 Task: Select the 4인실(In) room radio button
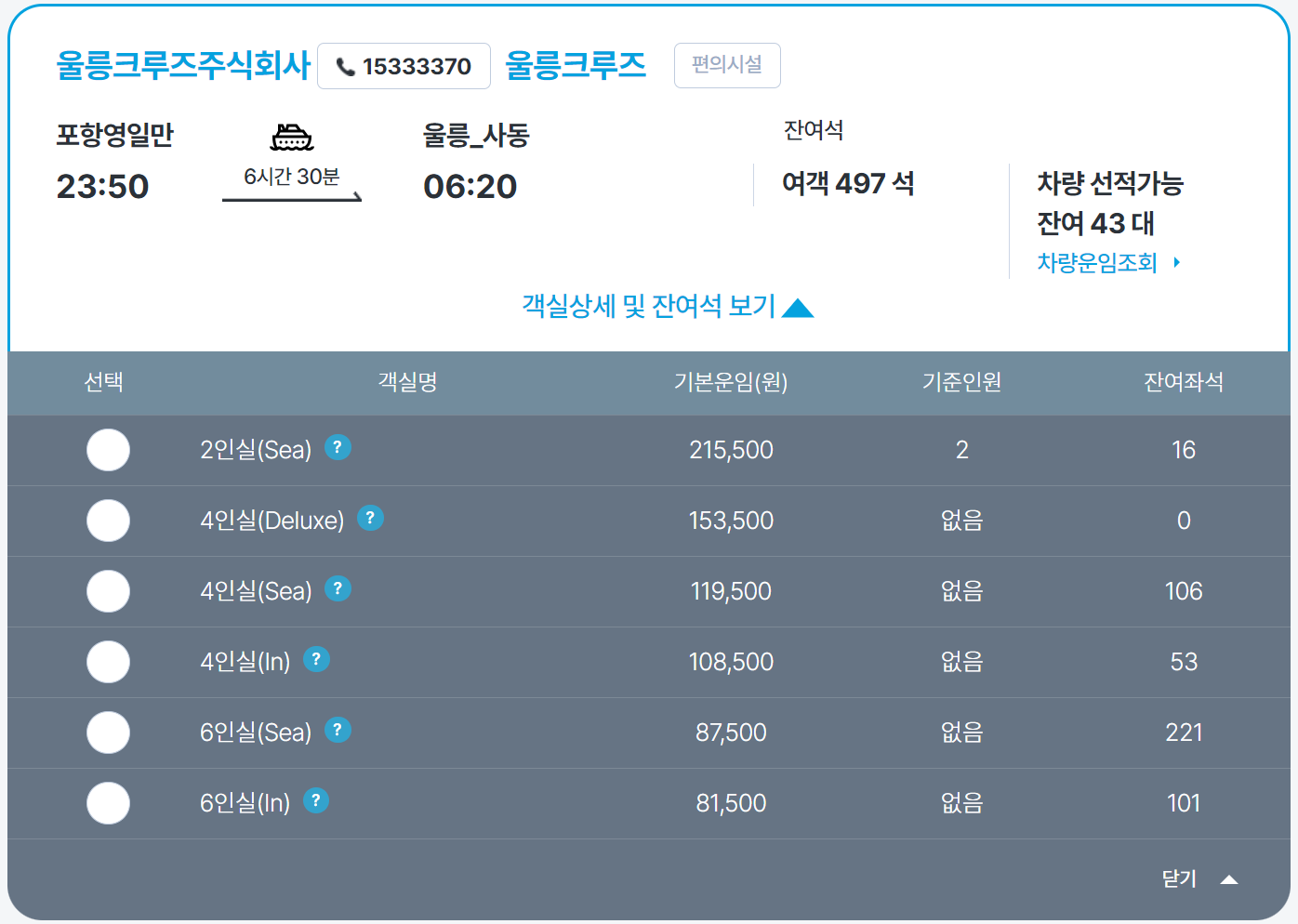pos(108,662)
